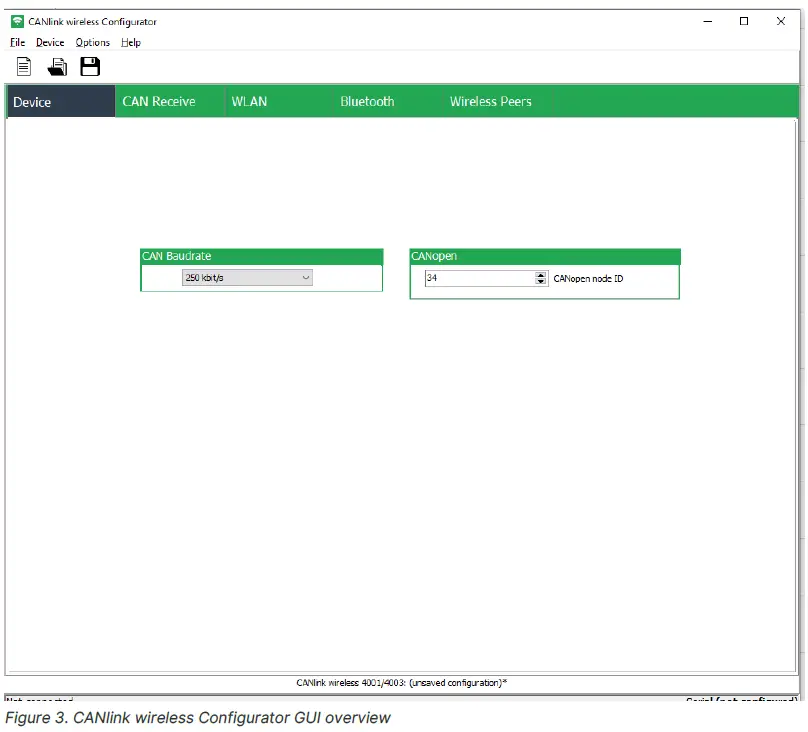
Task: Click the save floppy disk icon
Action: [90, 67]
